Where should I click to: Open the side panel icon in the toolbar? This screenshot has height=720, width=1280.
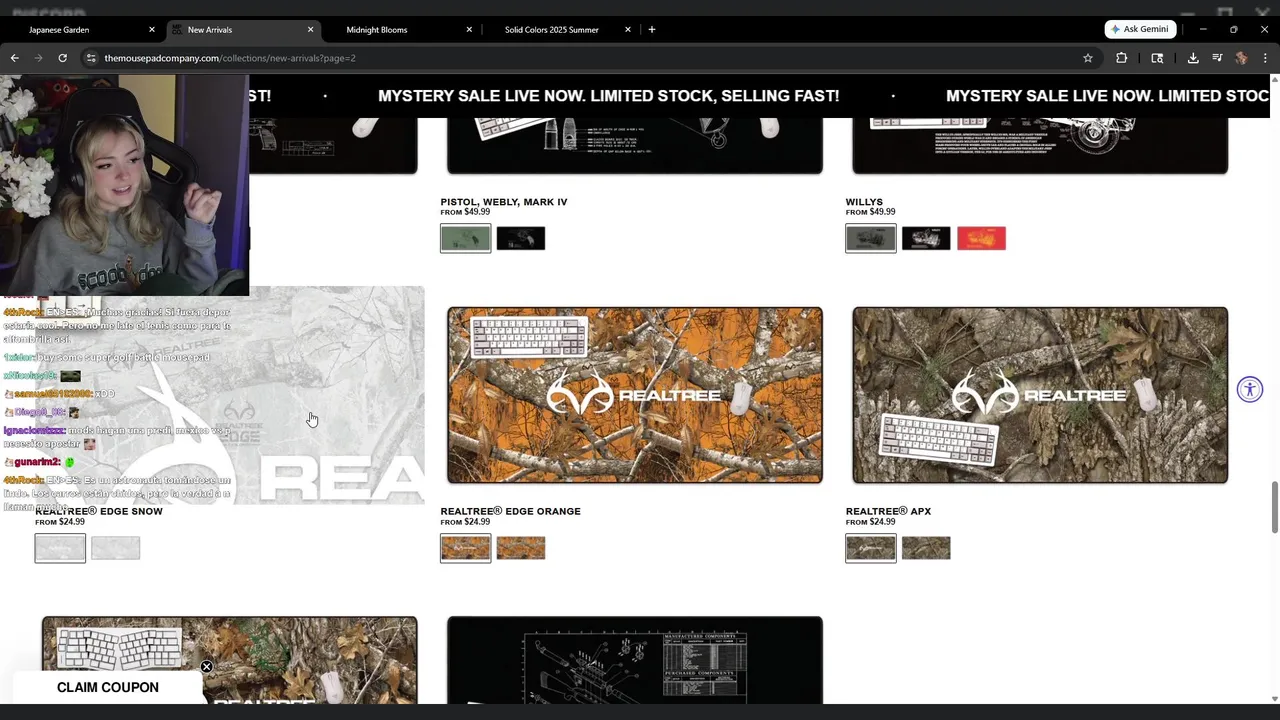click(1157, 58)
